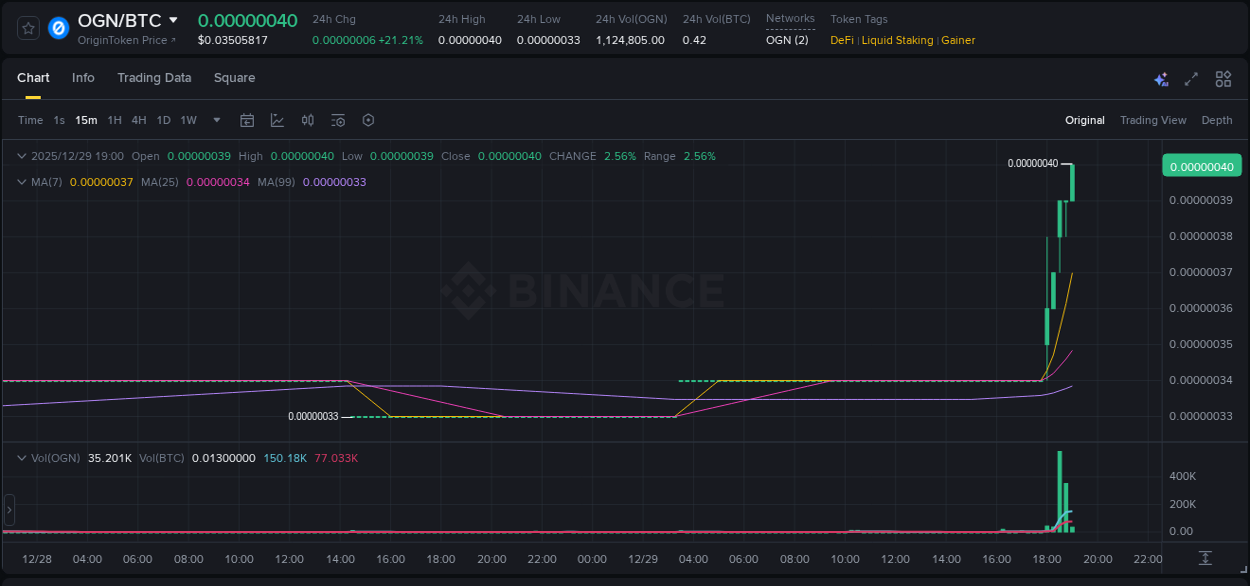Select the line chart style icon
Screen dimensions: 1250x586
coord(276,120)
